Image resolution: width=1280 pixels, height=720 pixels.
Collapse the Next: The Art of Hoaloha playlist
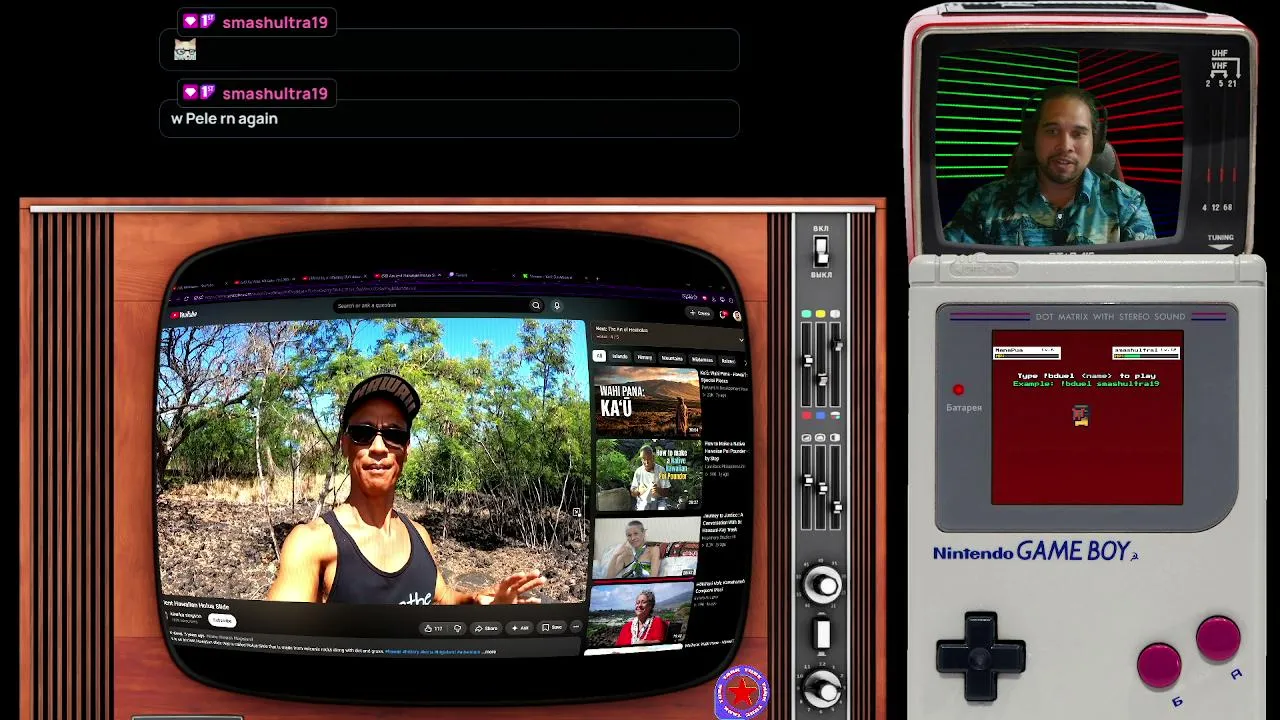point(741,339)
